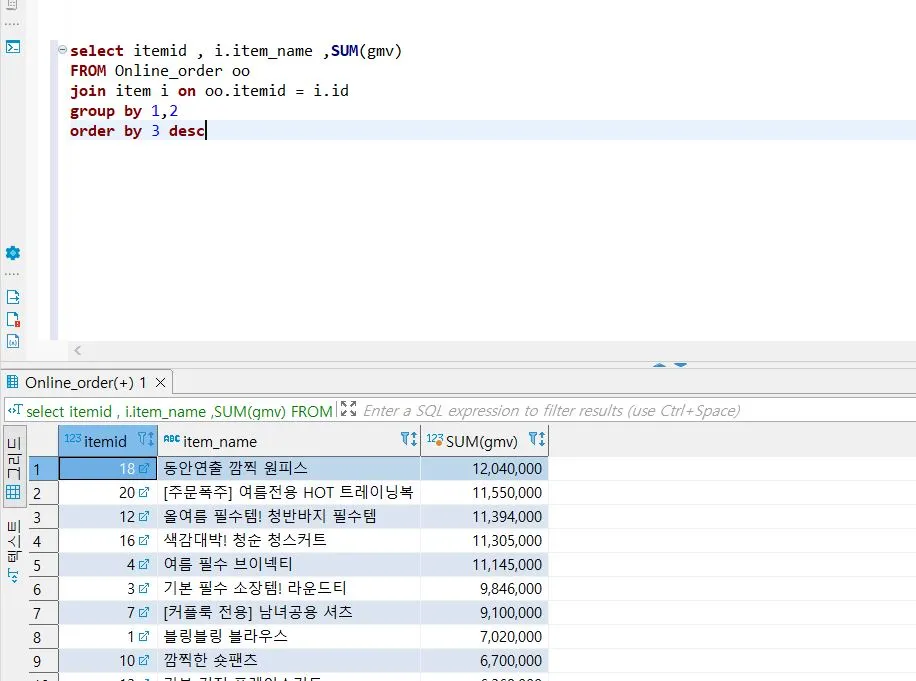This screenshot has height=681, width=916.
Task: Click cell '동안연출 깜찍 원피스'
Action: (289, 468)
